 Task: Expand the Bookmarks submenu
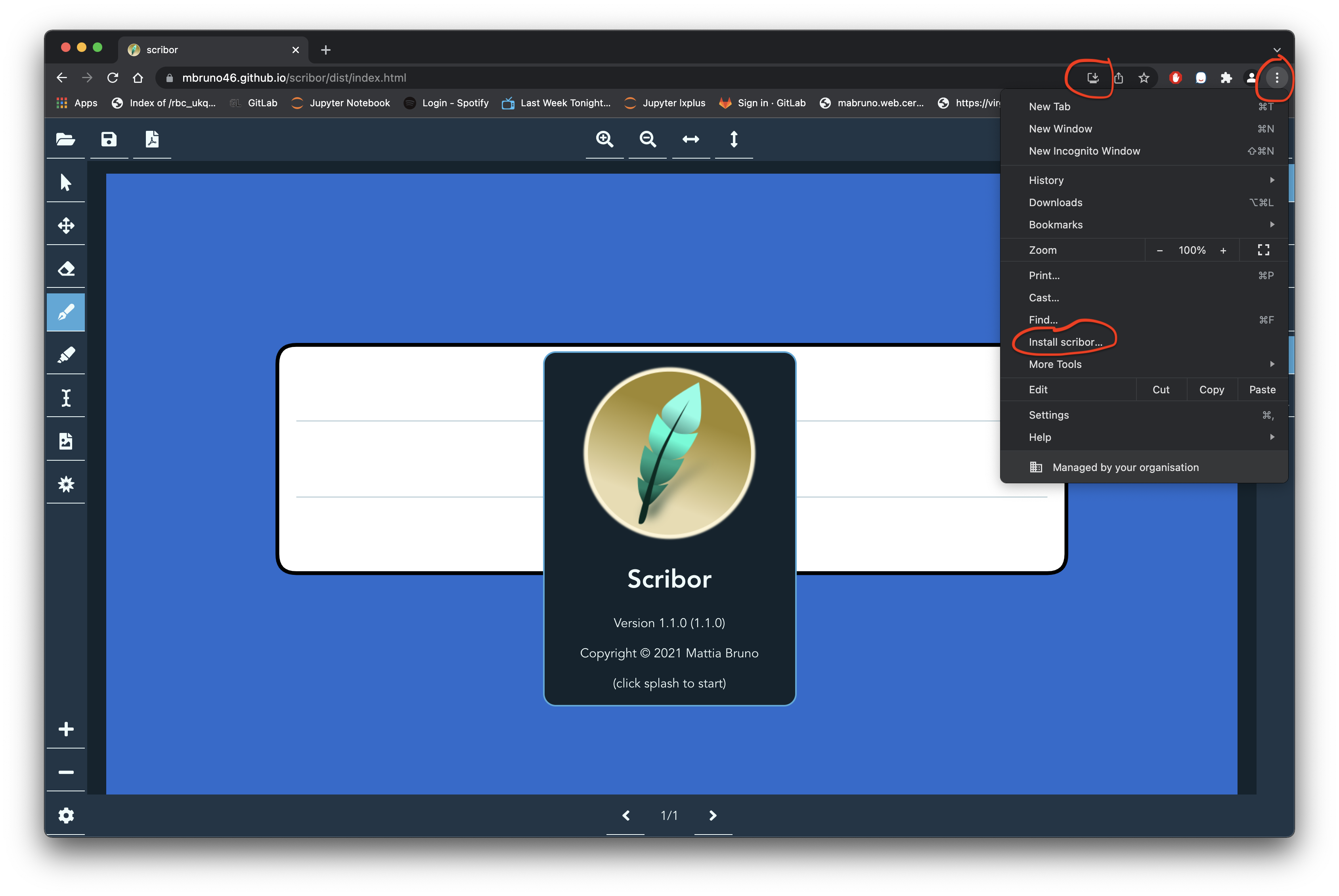click(1144, 224)
